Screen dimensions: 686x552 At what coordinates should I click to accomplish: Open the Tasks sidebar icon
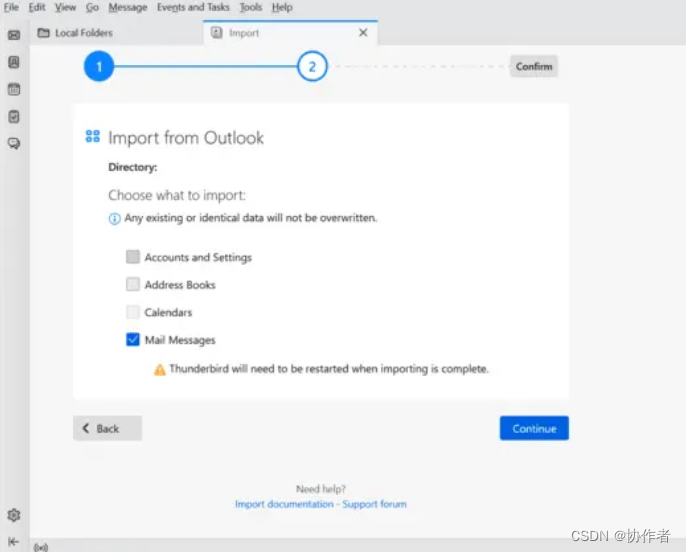pos(14,116)
